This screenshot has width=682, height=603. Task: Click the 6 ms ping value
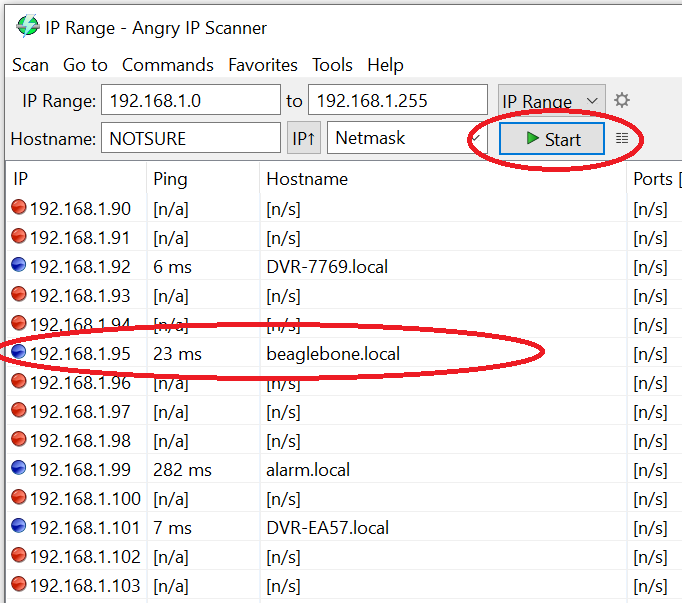(172, 267)
